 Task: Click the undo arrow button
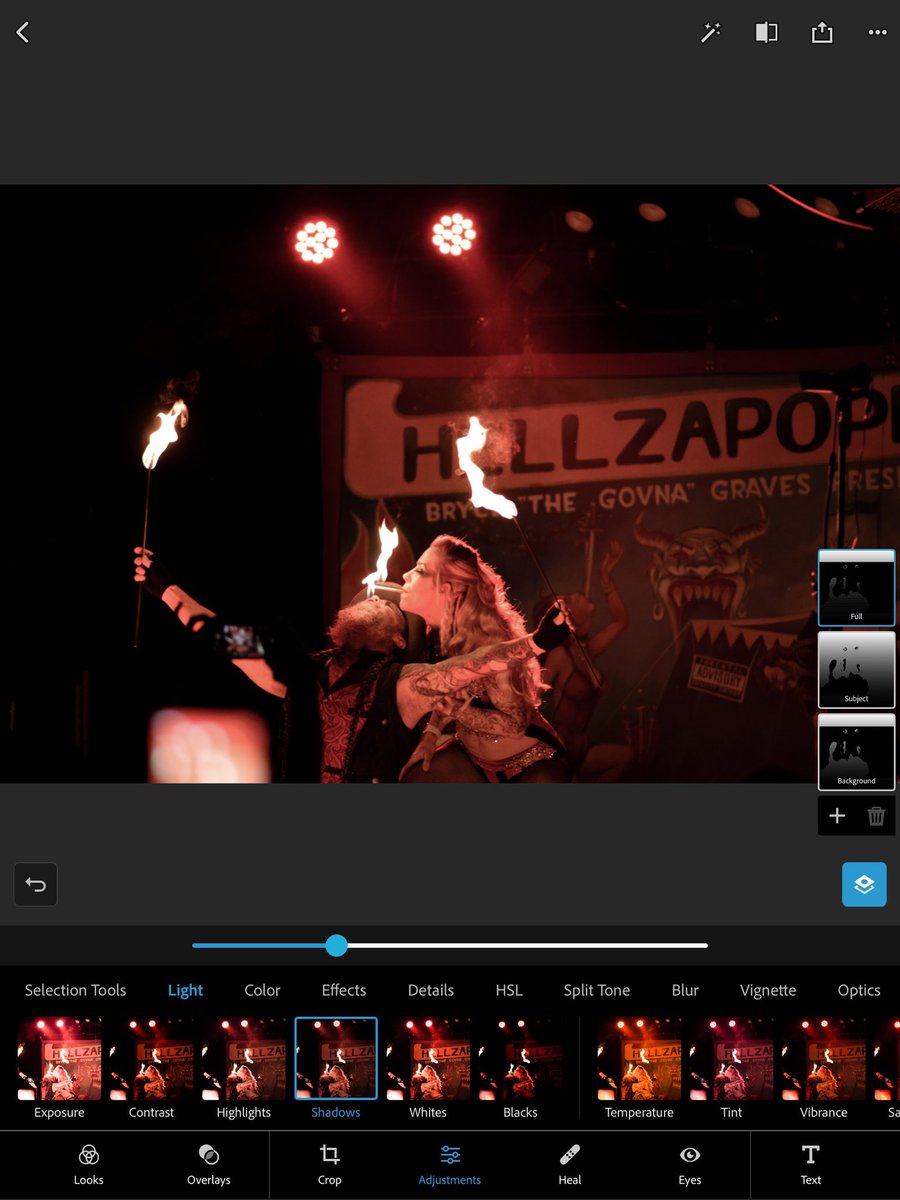(36, 885)
